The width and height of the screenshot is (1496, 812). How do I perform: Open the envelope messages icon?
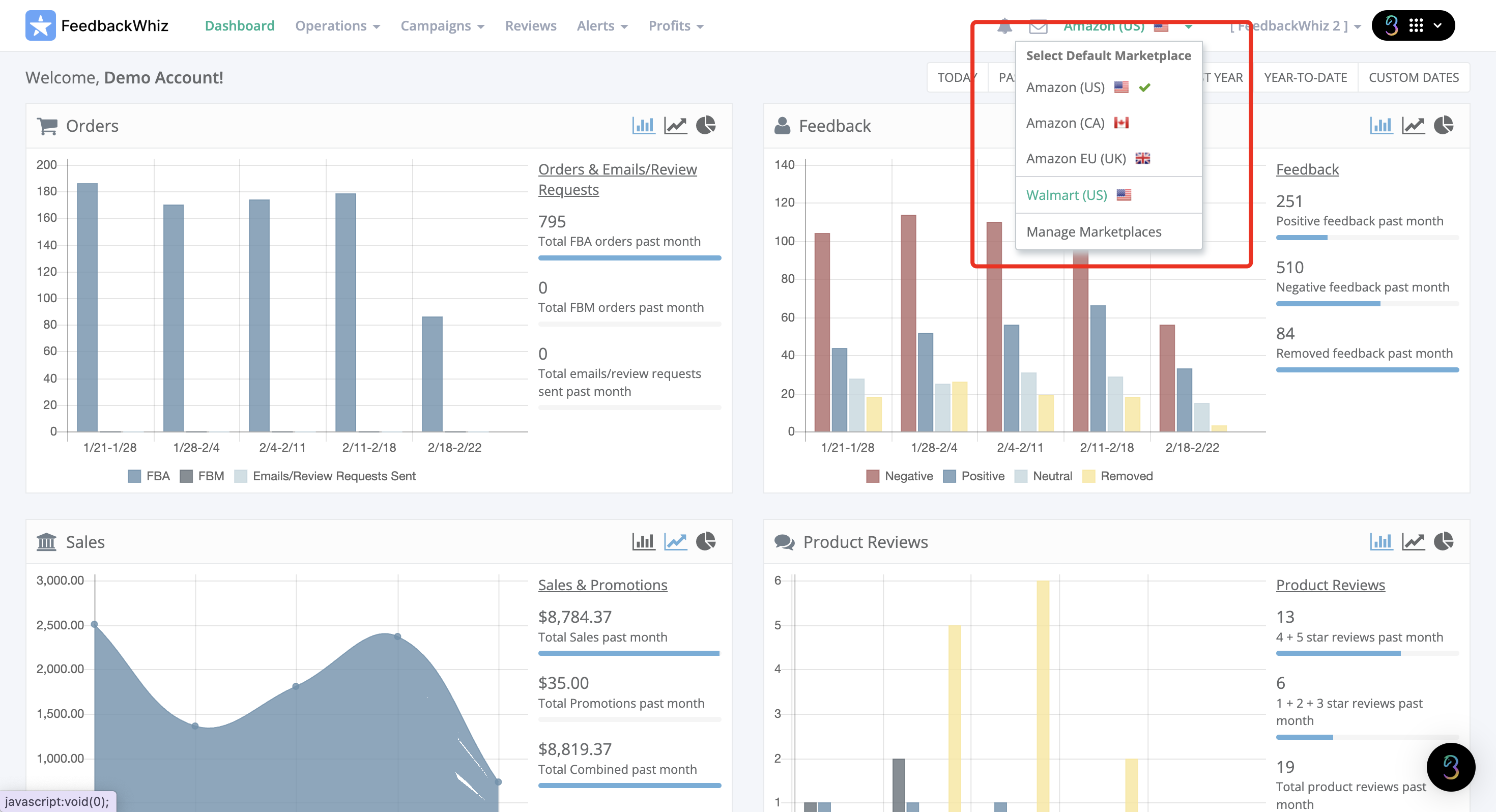1039,27
